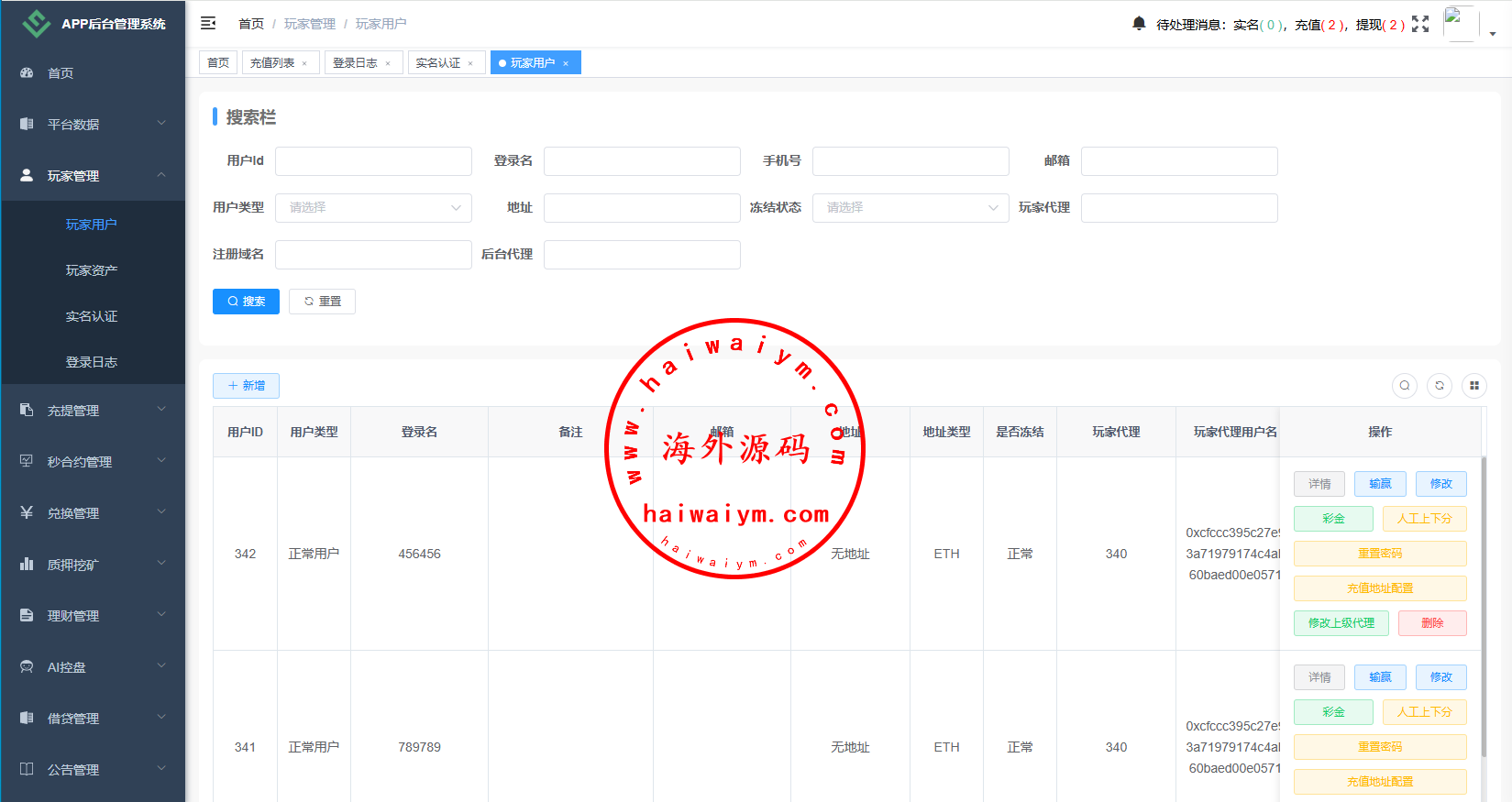Viewport: 1512px width, 802px height.
Task: Expand the 平台数据 menu chevron
Action: (161, 123)
